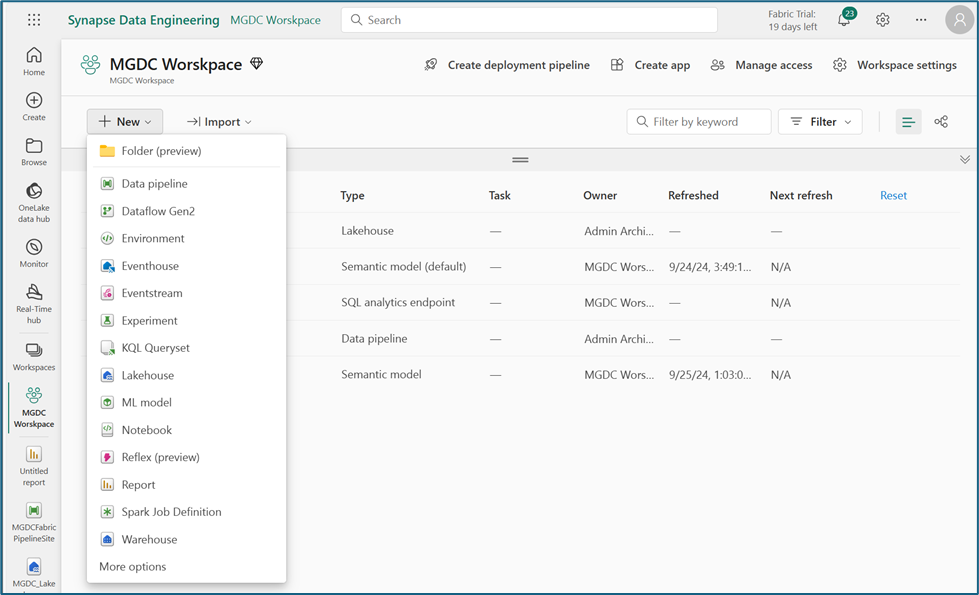Open More options in New menu

click(x=132, y=567)
